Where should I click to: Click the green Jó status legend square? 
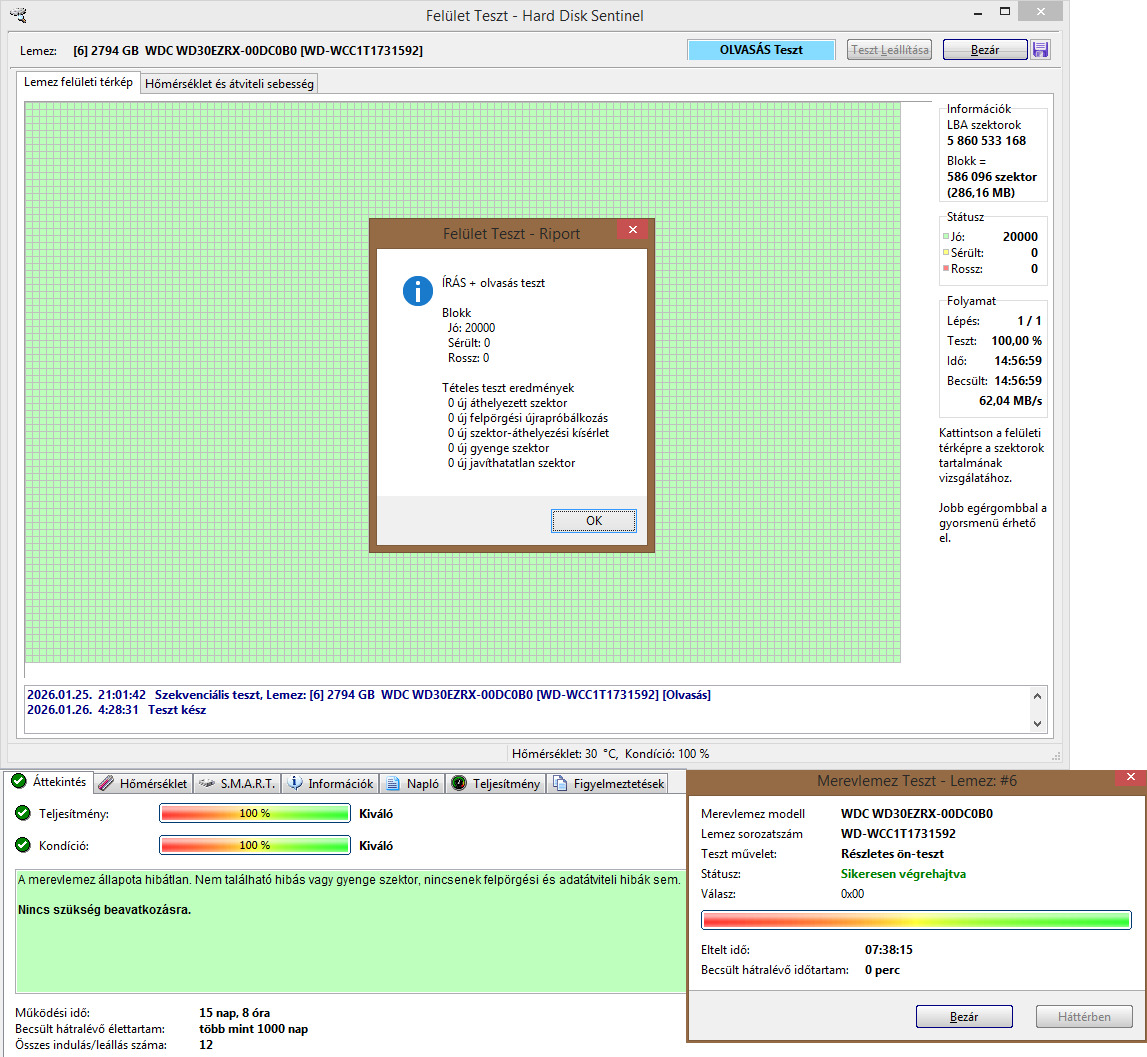click(x=946, y=236)
